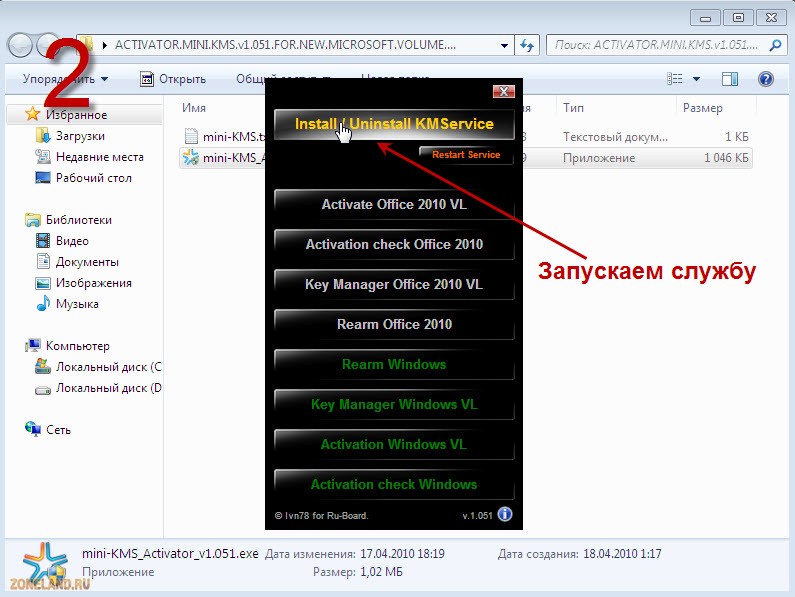Open Локальный диск (D drive
Viewport: 795px width, 597px height.
(x=108, y=388)
